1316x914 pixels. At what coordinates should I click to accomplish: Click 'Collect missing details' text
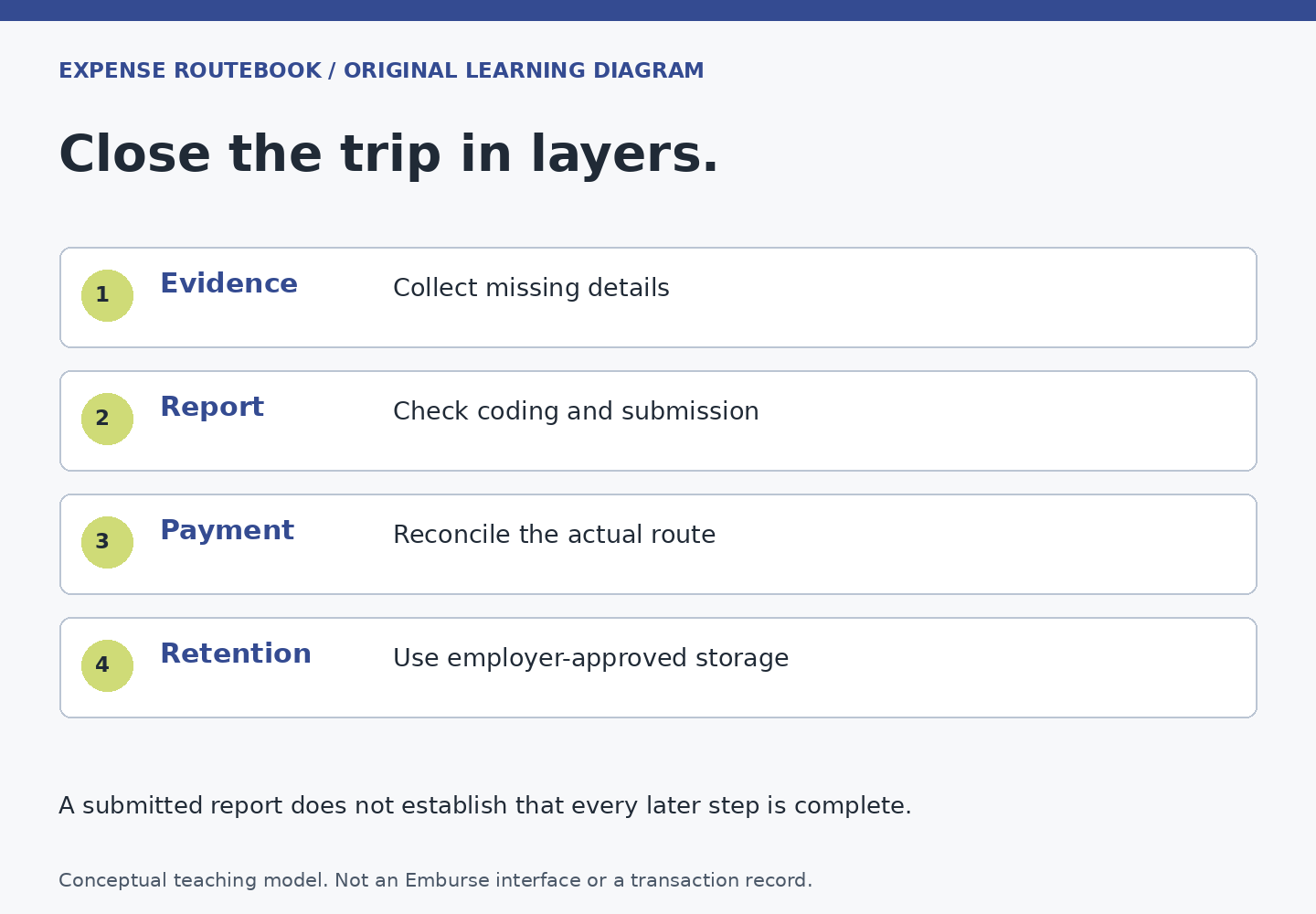[x=531, y=288]
